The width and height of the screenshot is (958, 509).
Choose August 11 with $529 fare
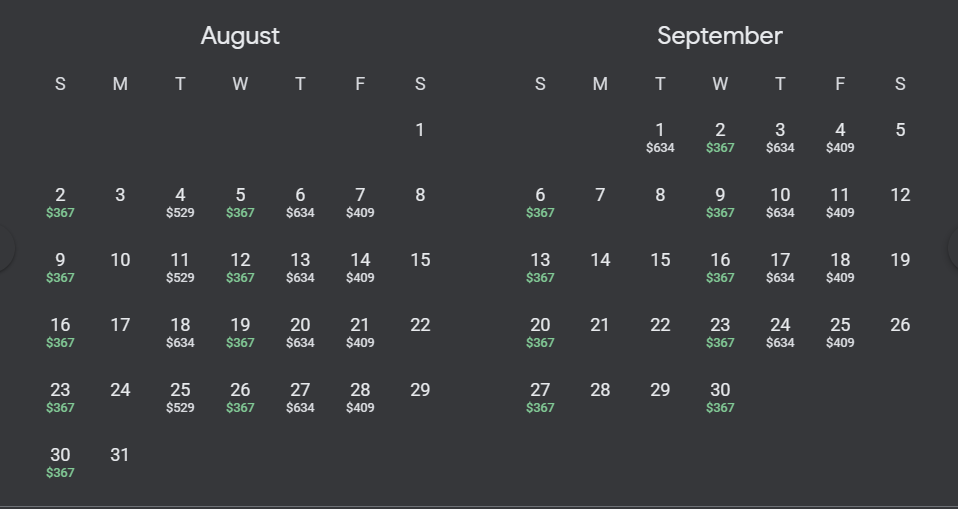point(180,266)
